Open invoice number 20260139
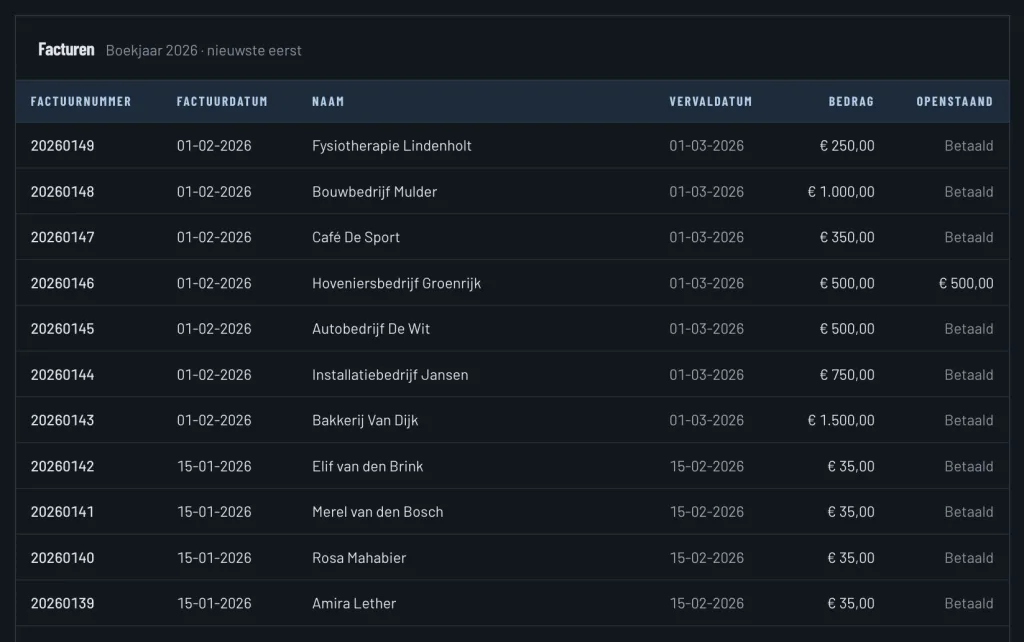Image resolution: width=1024 pixels, height=642 pixels. tap(62, 603)
